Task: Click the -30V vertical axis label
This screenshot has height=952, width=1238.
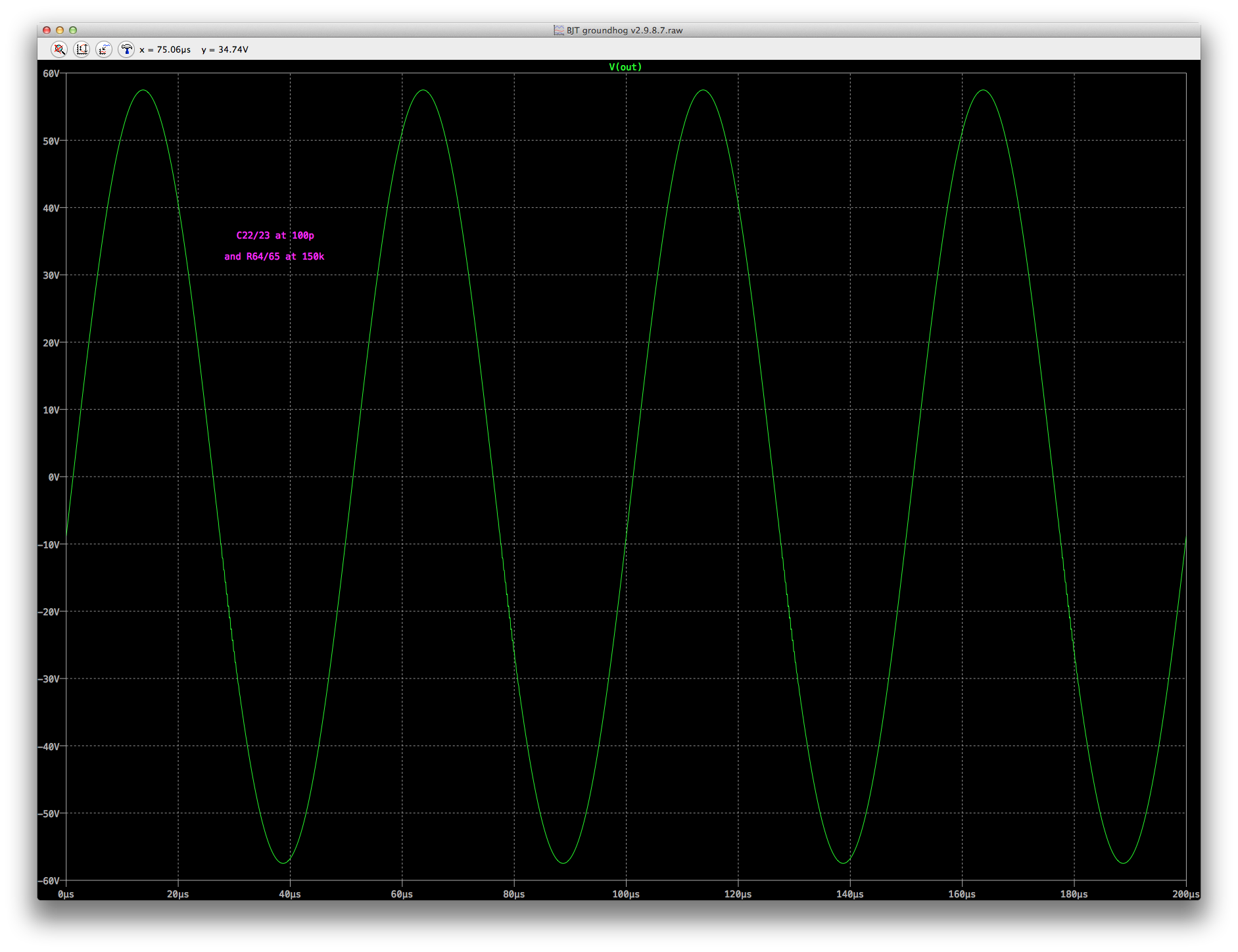Action: point(49,679)
